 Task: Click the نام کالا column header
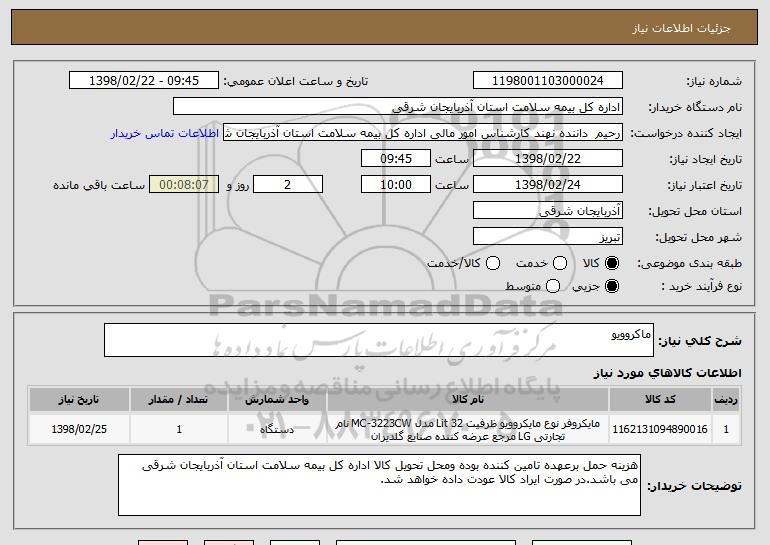[468, 400]
